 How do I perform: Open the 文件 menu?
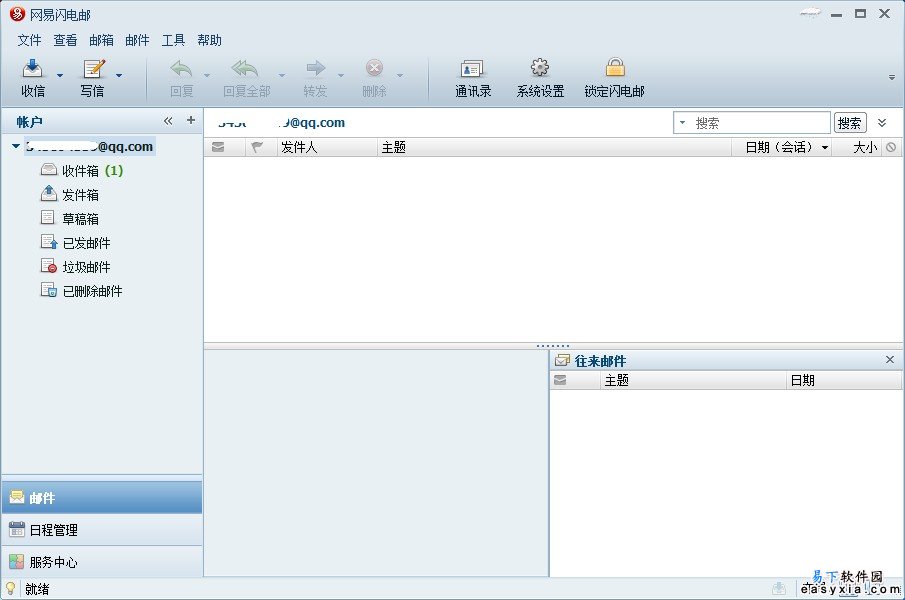[29, 40]
